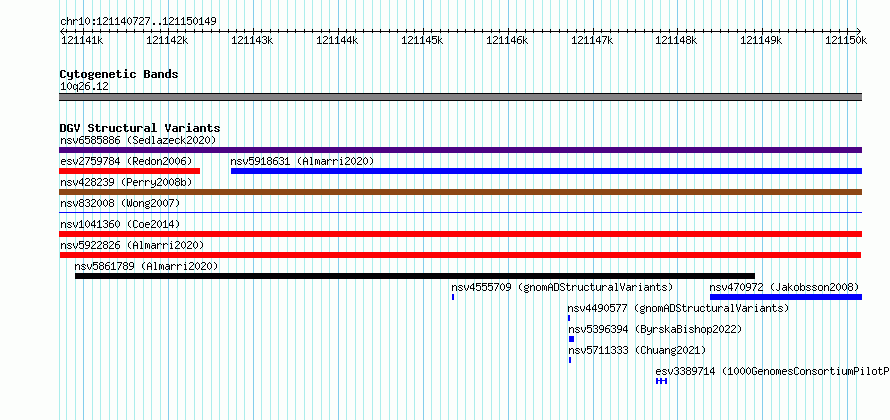
Task: Click the 121147k ruler tick label
Action: 591,40
